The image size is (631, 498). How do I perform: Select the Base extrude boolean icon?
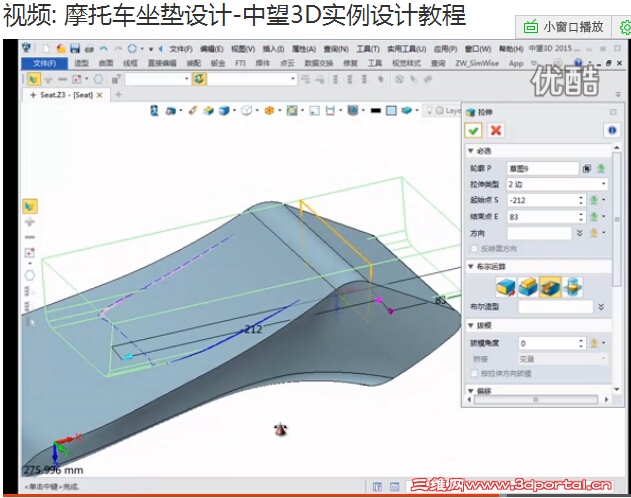point(505,287)
